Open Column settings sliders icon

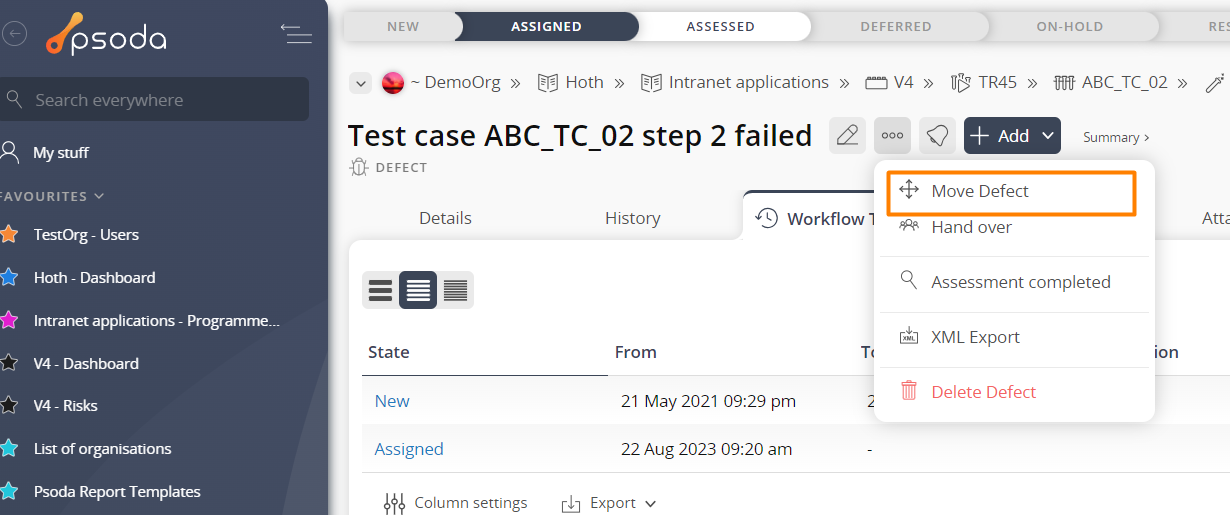pyautogui.click(x=394, y=503)
